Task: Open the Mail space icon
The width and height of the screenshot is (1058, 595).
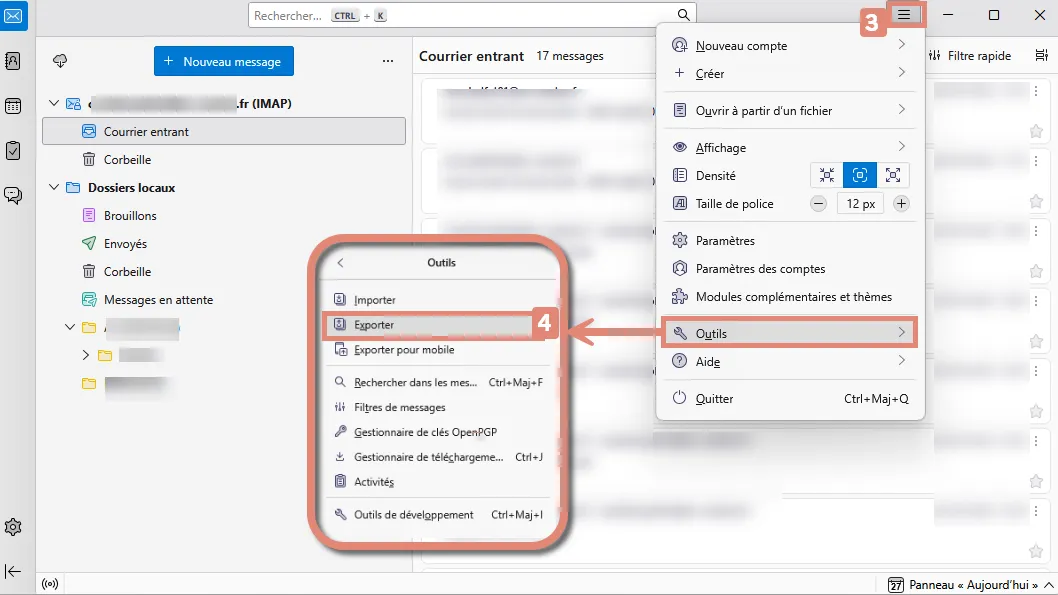Action: click(x=13, y=16)
